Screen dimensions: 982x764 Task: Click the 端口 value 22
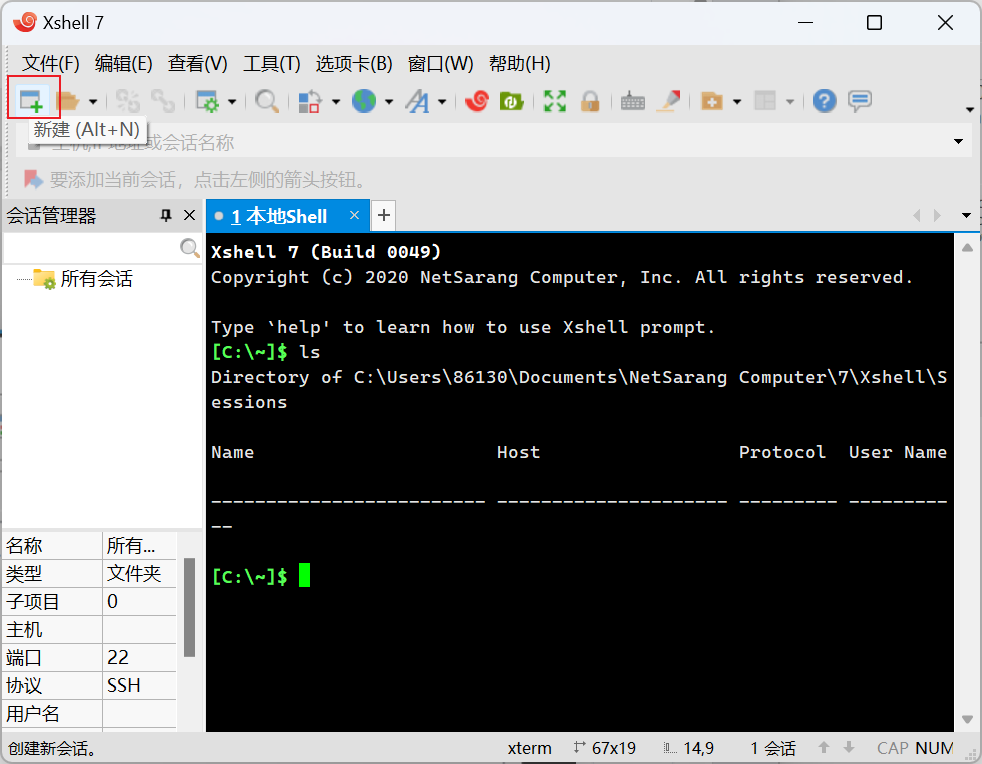pos(118,658)
